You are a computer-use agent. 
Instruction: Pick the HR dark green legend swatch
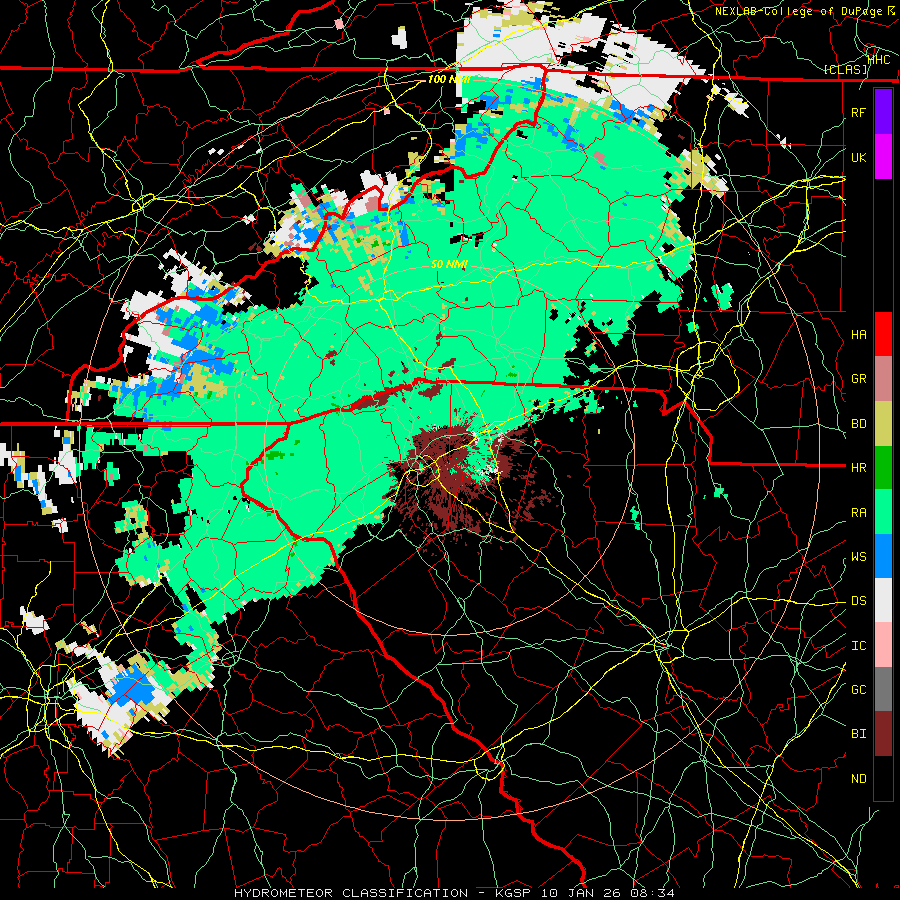pyautogui.click(x=883, y=467)
